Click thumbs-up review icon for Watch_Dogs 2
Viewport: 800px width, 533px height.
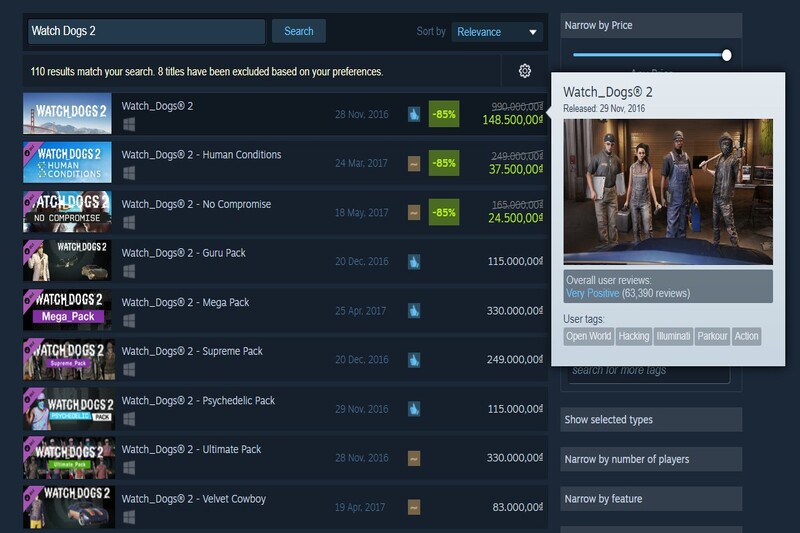[x=414, y=114]
